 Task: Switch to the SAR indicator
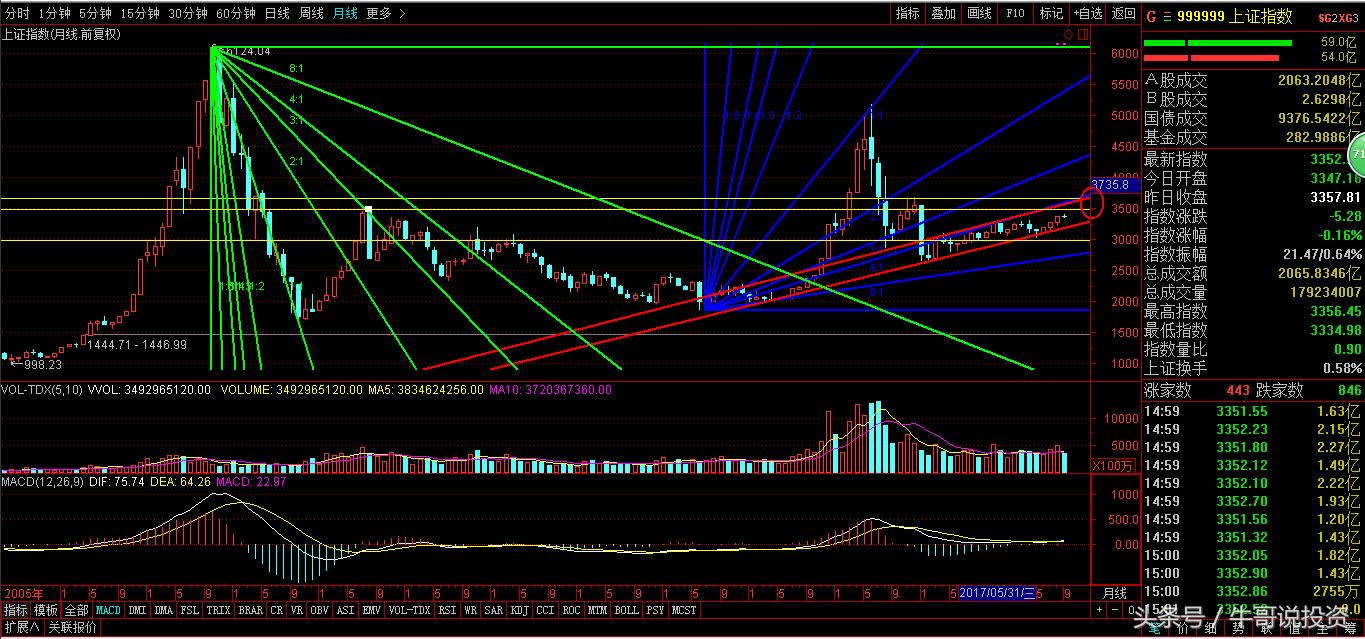tap(494, 610)
